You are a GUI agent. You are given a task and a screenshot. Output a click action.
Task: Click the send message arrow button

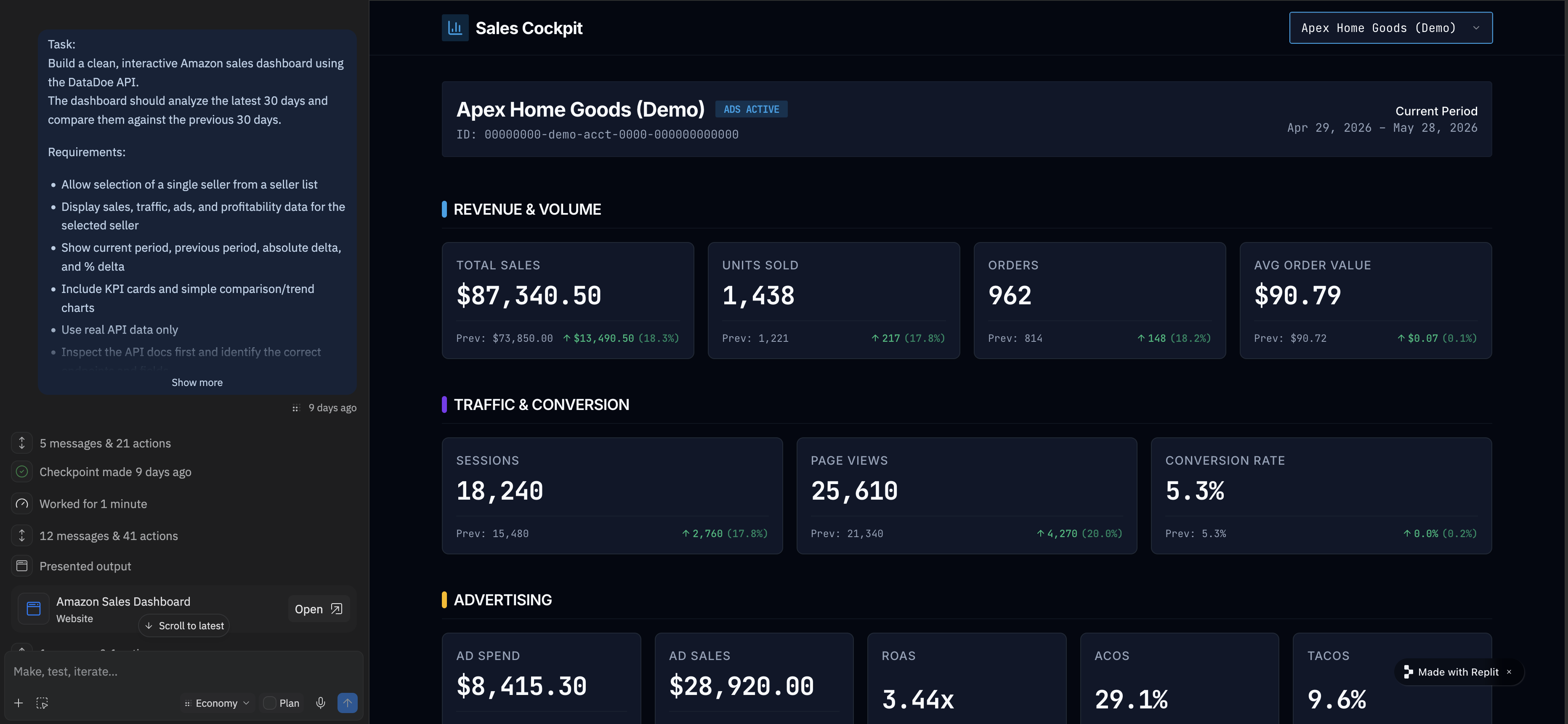pyautogui.click(x=348, y=703)
